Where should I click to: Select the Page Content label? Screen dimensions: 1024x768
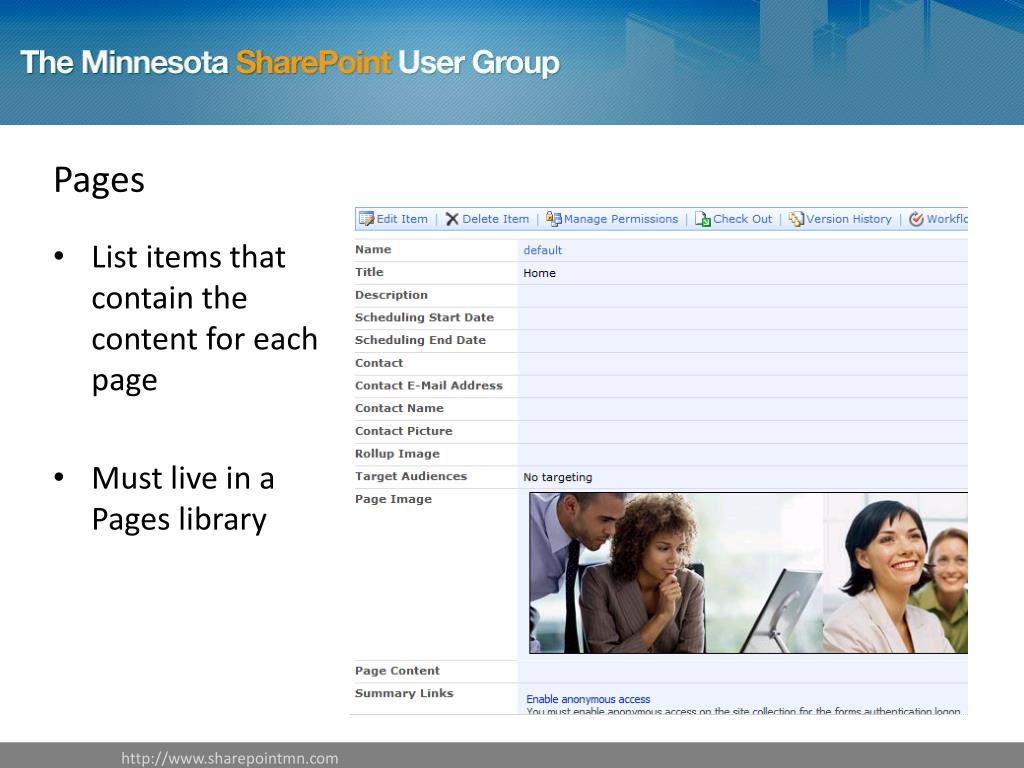point(398,671)
